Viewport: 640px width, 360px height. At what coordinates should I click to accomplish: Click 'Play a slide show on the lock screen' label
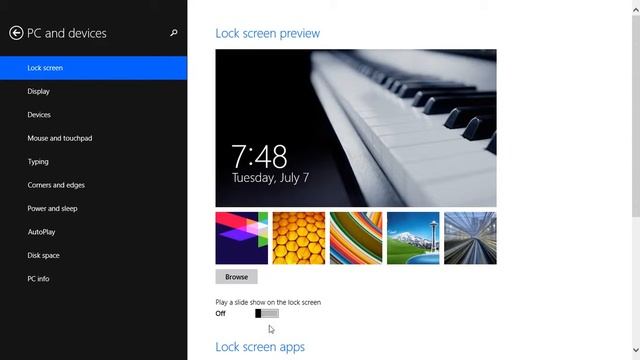(268, 302)
